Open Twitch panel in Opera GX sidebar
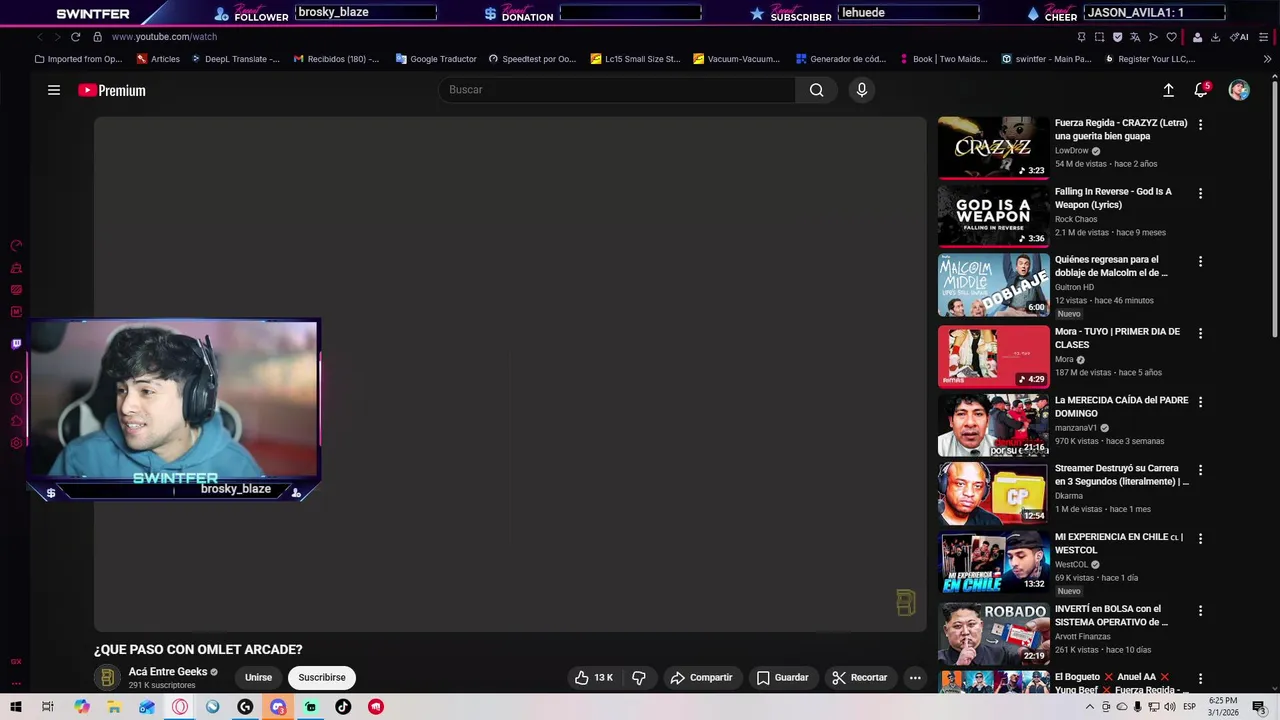The width and height of the screenshot is (1280, 720). [x=16, y=344]
